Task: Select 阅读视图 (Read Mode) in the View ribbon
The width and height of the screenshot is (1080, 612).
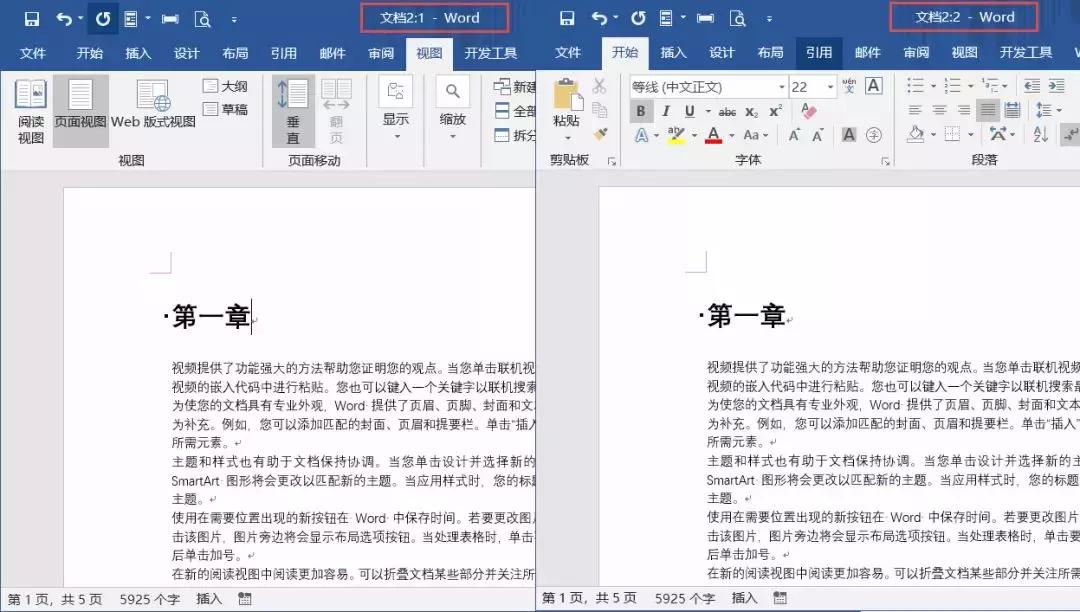Action: click(x=30, y=110)
